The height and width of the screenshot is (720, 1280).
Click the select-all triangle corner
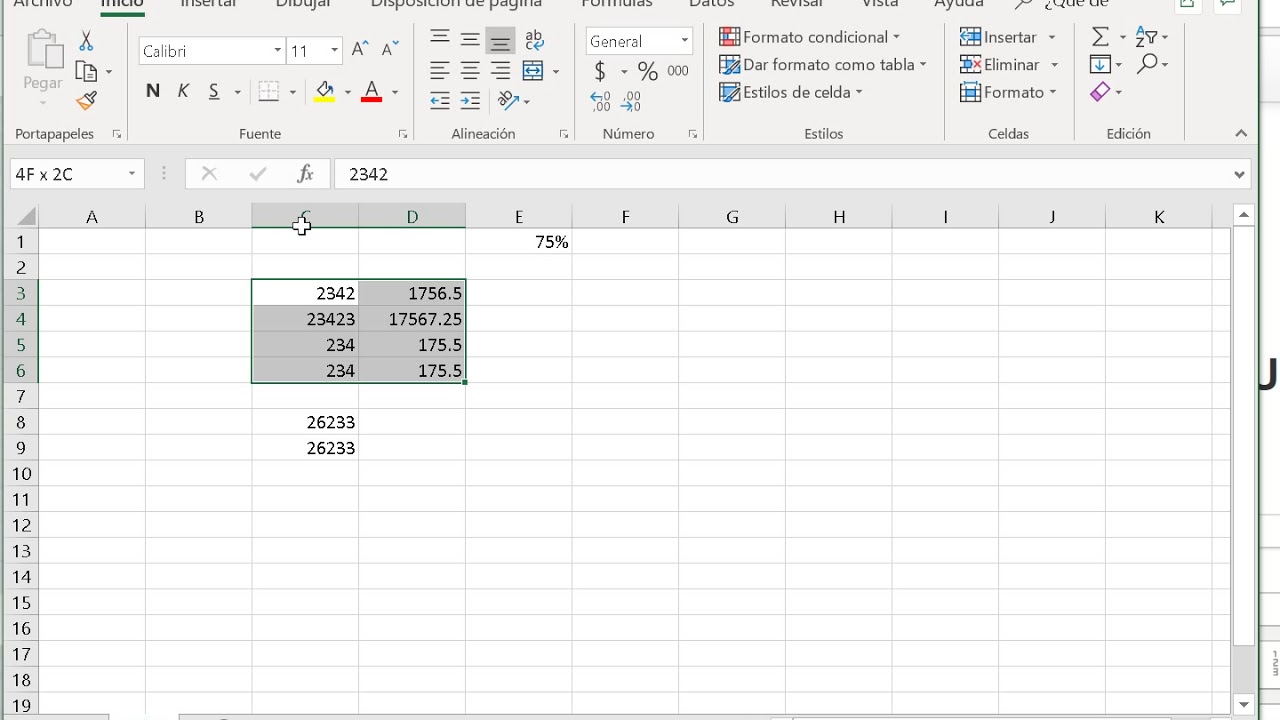tap(25, 217)
